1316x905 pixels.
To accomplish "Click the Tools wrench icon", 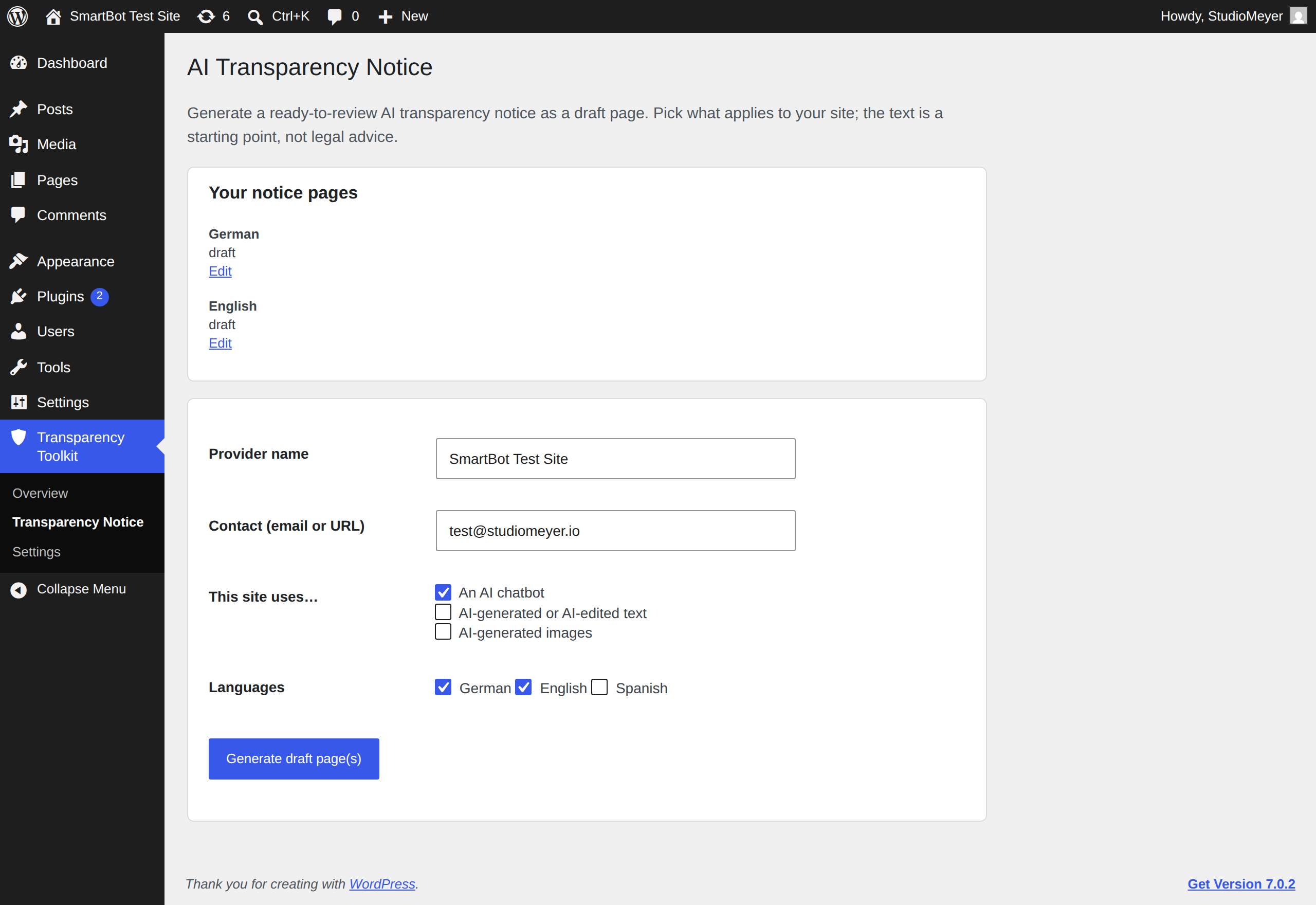I will point(19,368).
